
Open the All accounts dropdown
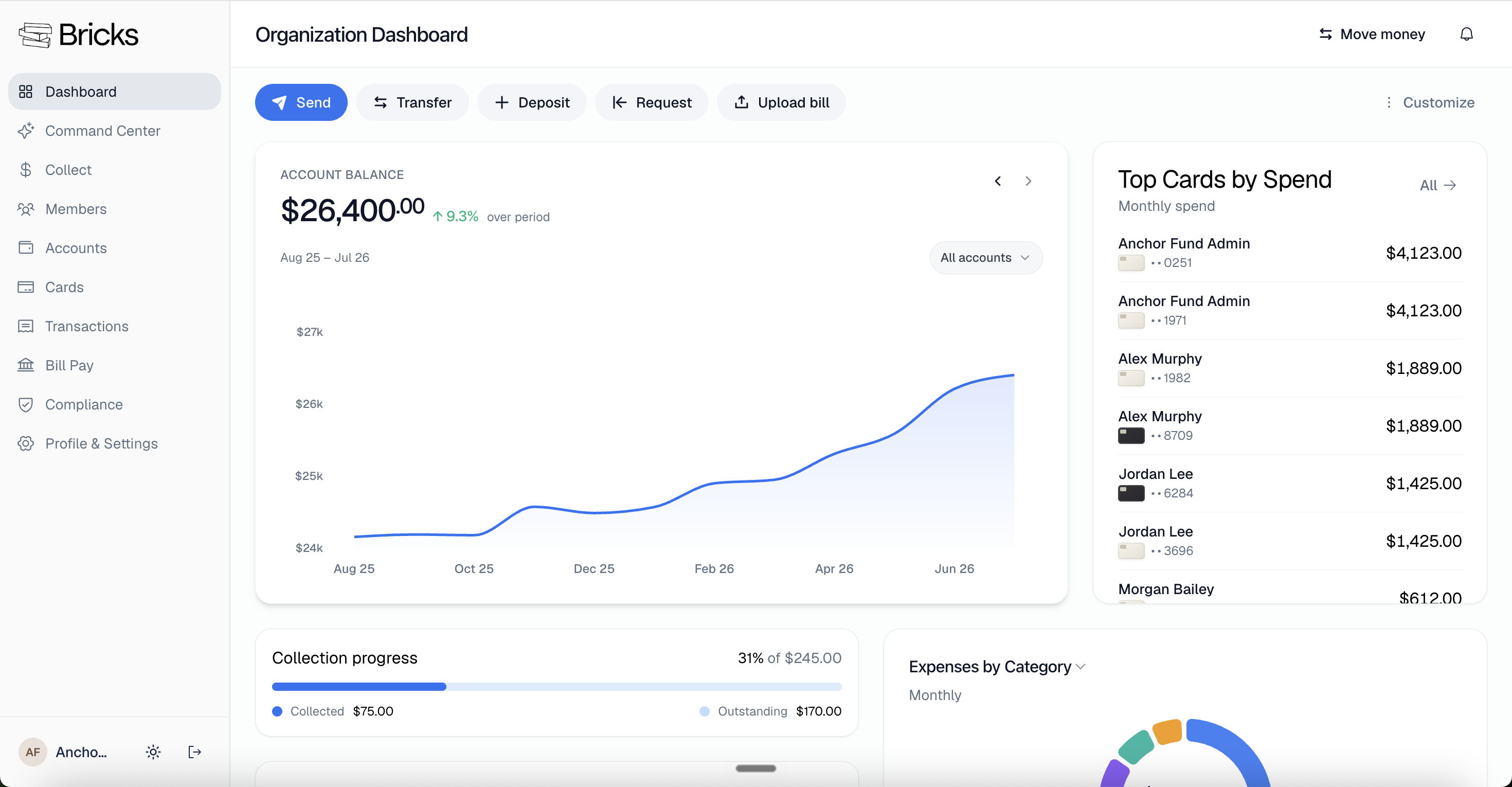[x=985, y=257]
